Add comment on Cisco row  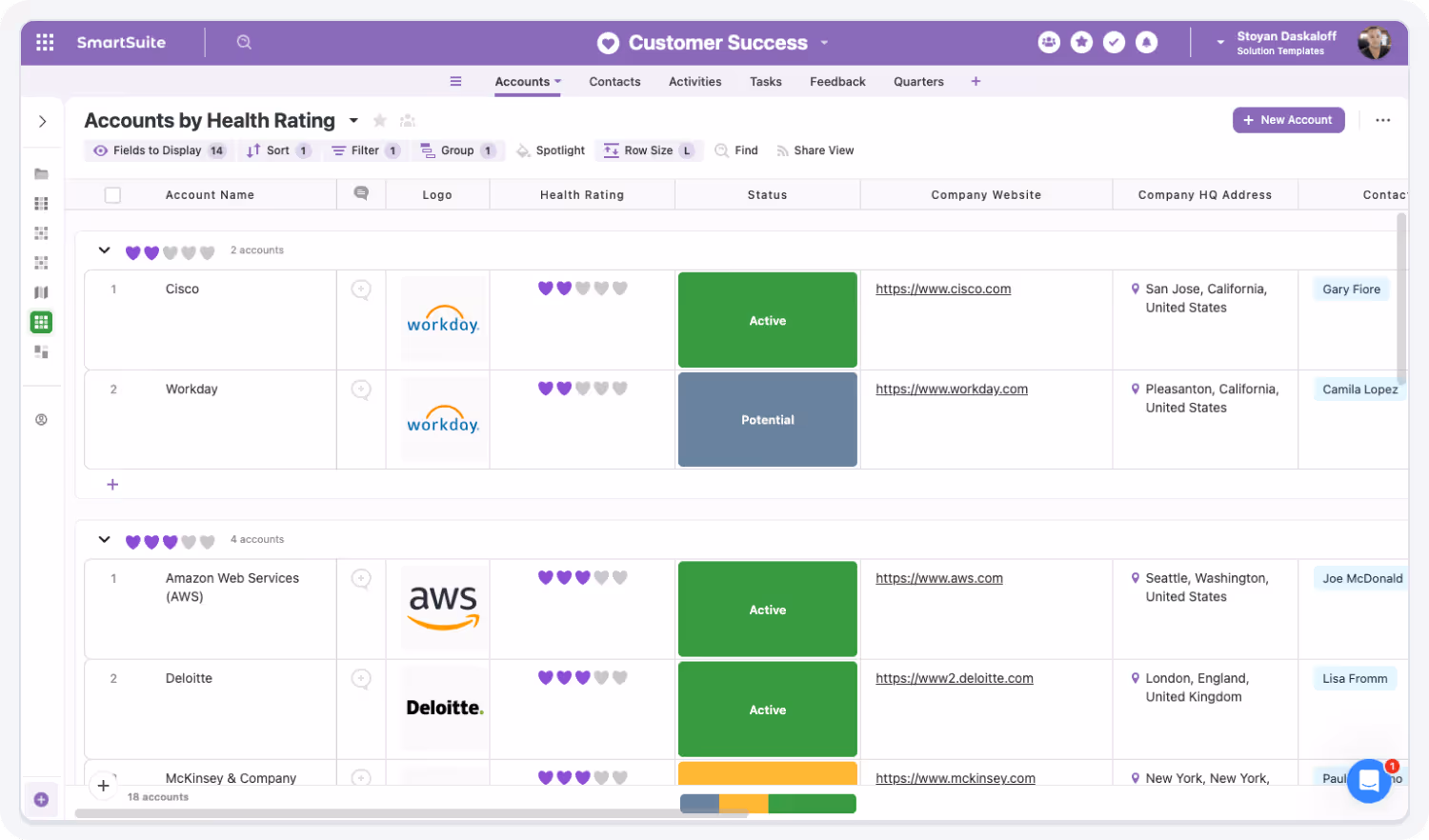tap(361, 290)
